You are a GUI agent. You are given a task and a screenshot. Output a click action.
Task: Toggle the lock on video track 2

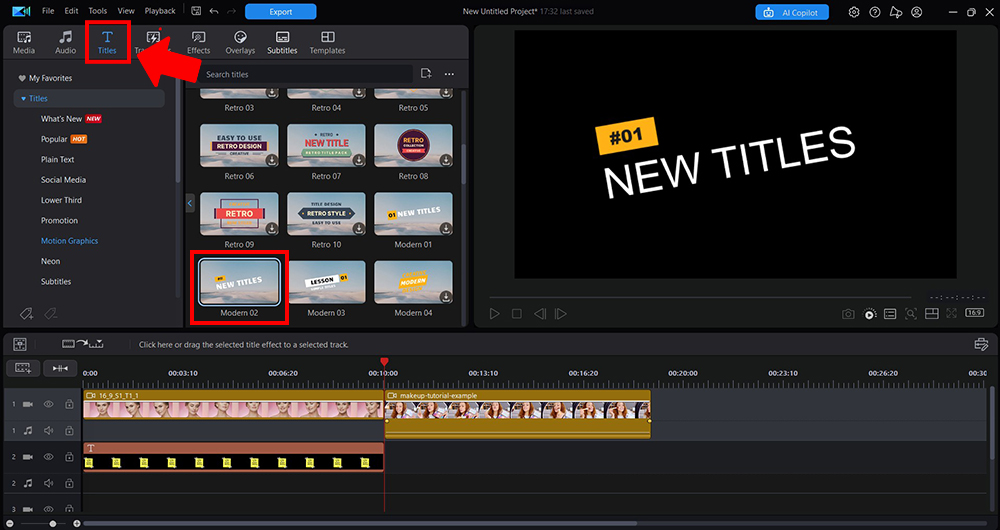click(69, 456)
